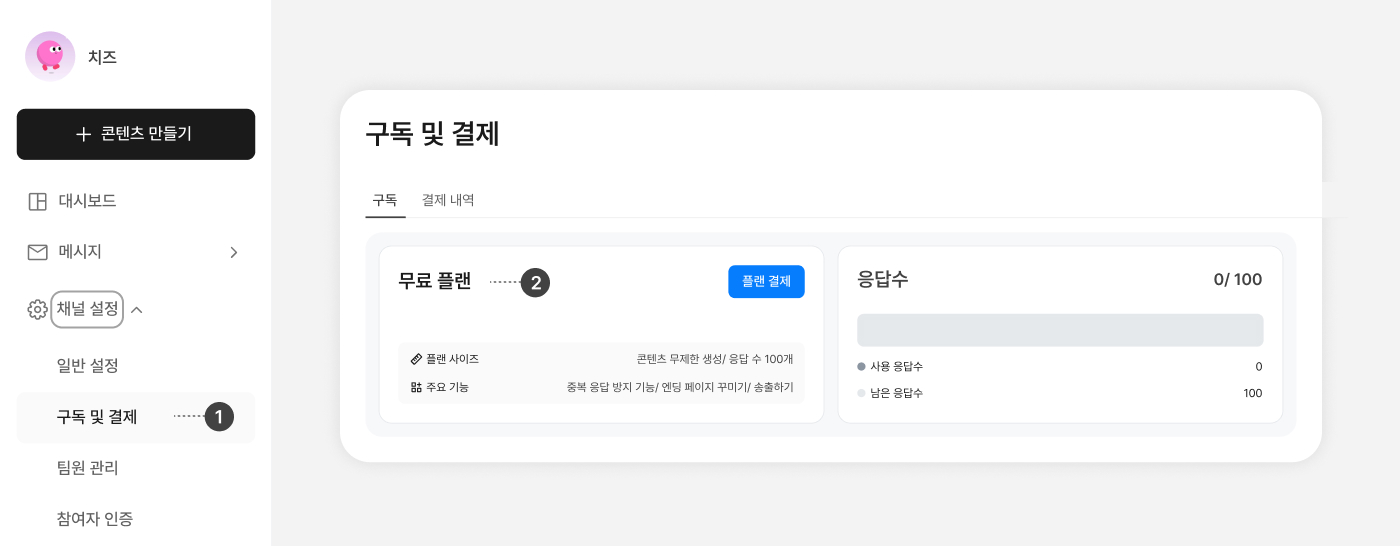Click the pink Cheese profile avatar

pos(50,56)
